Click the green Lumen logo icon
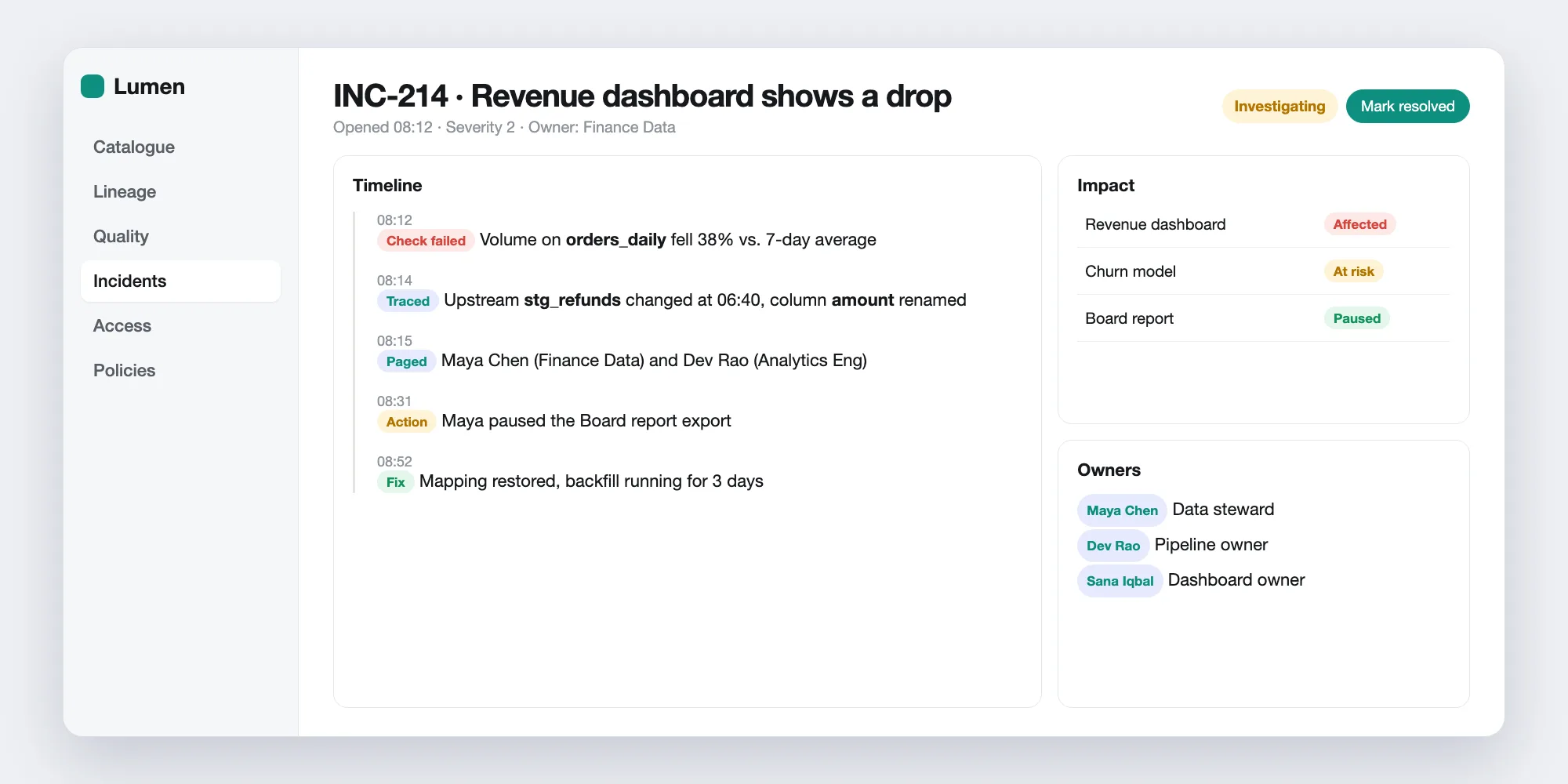This screenshot has height=784, width=1568. [93, 86]
